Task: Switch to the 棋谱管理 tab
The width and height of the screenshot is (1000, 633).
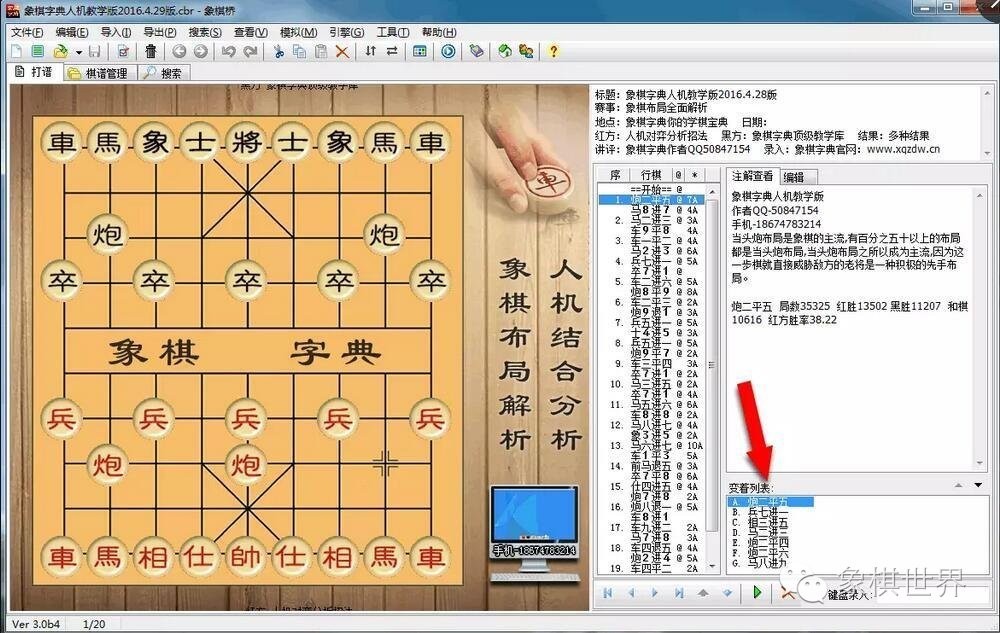Action: click(99, 73)
